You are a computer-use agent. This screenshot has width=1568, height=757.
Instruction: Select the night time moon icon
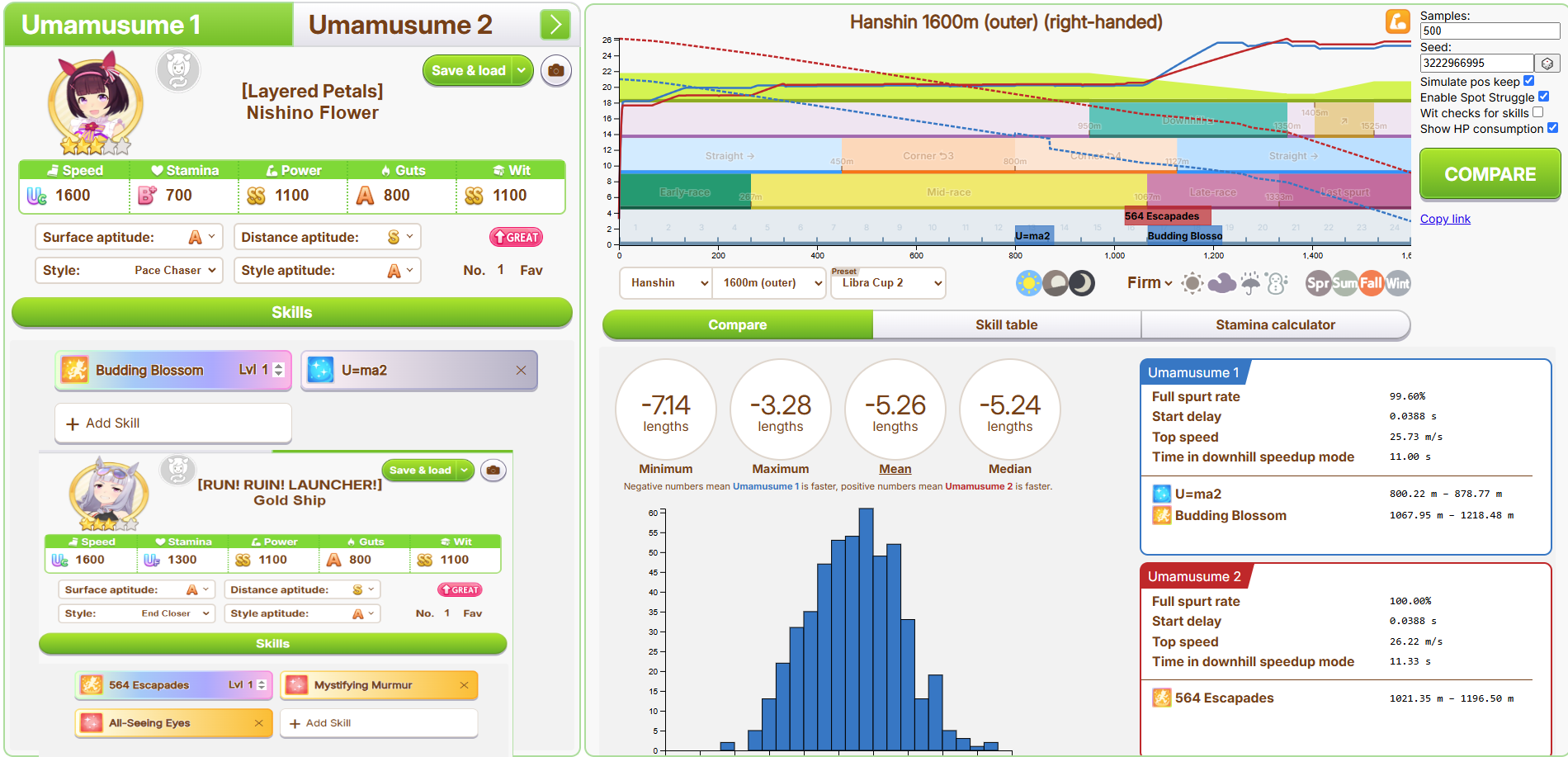point(1081,283)
